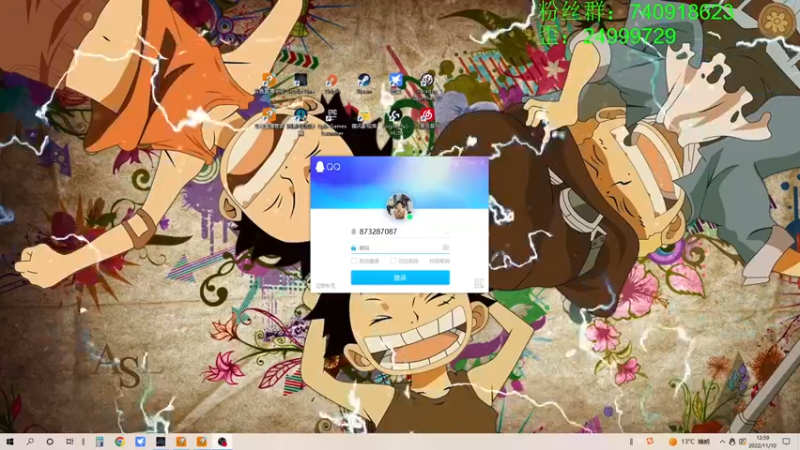Open weather widget showing 13°C
The image size is (800, 450).
click(x=689, y=441)
